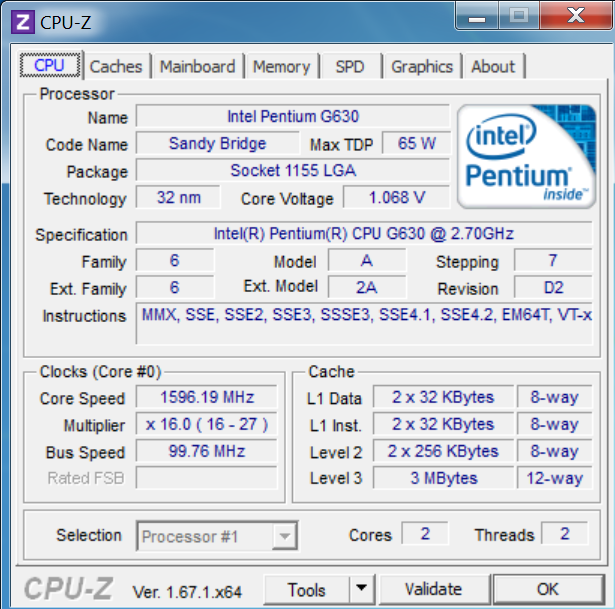Click the Name field 'Intel Pentium G630'
Viewport: 615px width, 609px height.
[293, 116]
